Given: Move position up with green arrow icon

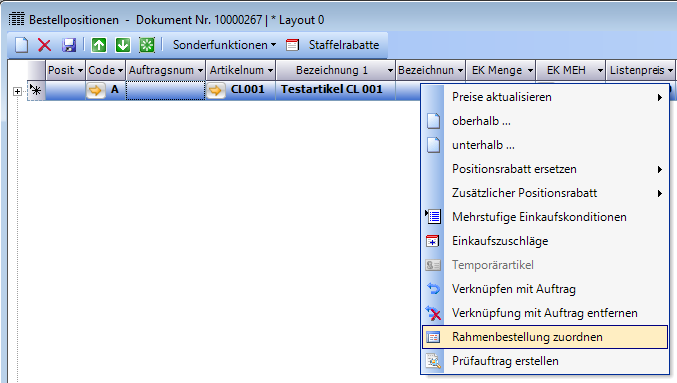Looking at the screenshot, I should pyautogui.click(x=99, y=45).
